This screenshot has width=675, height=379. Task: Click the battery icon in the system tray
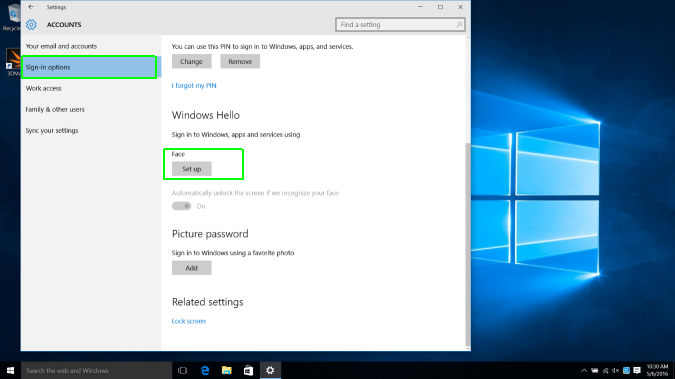594,370
